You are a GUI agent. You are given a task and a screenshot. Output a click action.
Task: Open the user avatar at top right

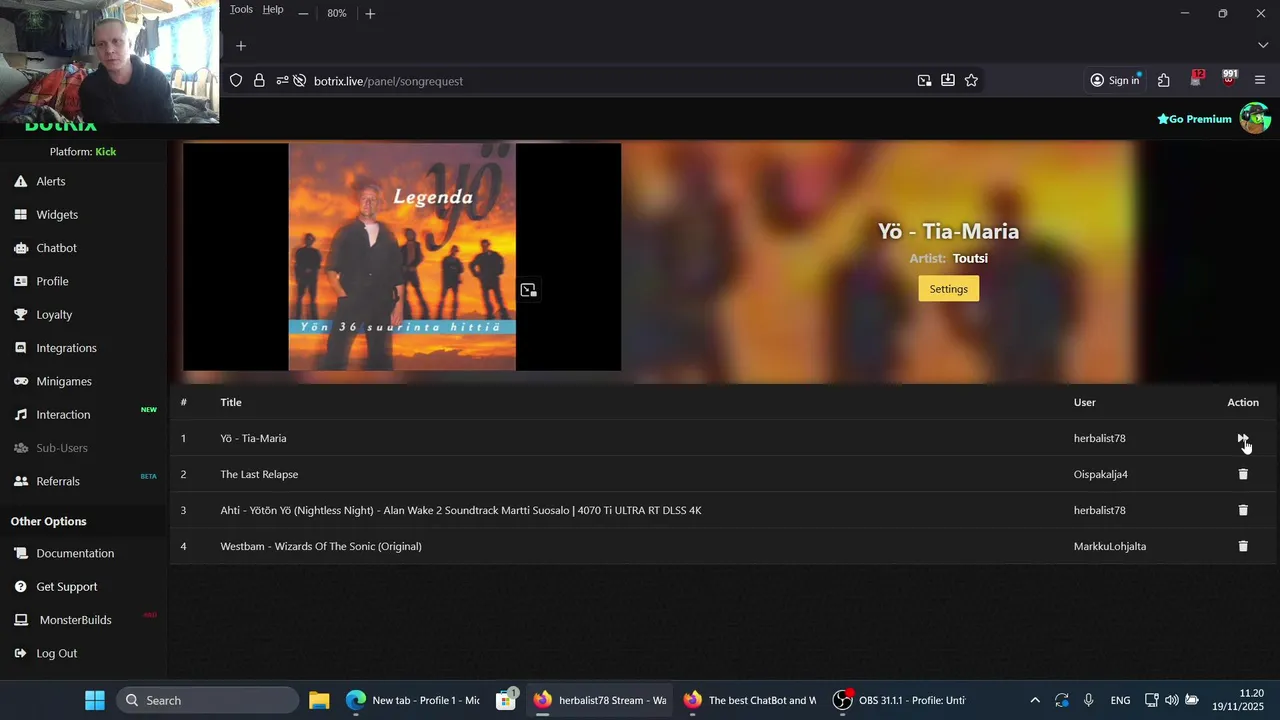point(1255,118)
